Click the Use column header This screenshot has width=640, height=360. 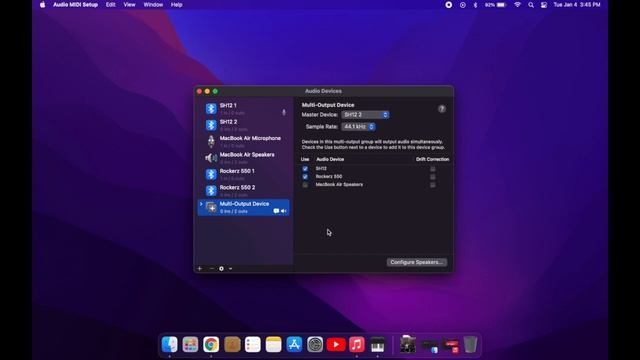pyautogui.click(x=305, y=159)
